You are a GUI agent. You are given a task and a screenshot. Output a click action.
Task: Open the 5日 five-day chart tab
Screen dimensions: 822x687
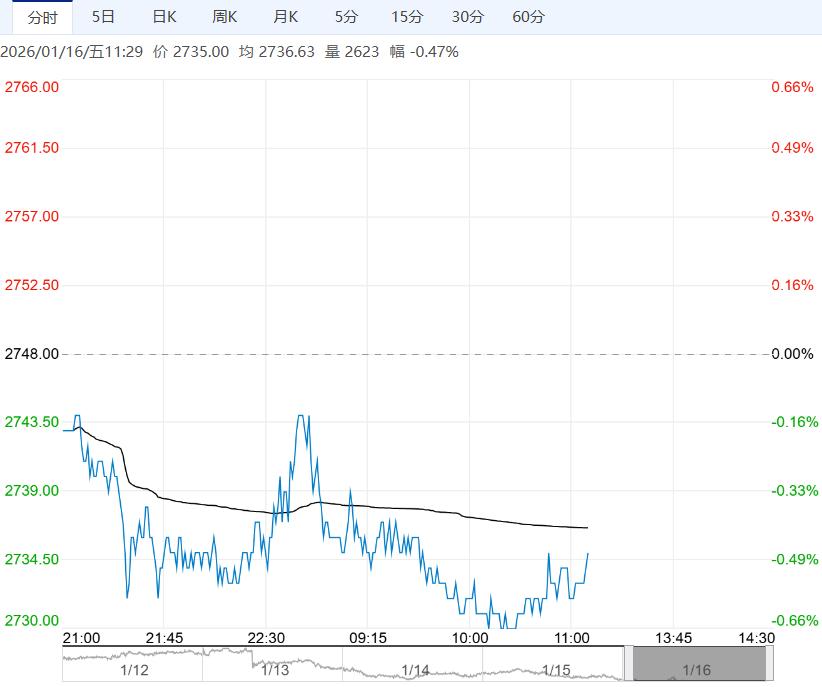[x=103, y=17]
